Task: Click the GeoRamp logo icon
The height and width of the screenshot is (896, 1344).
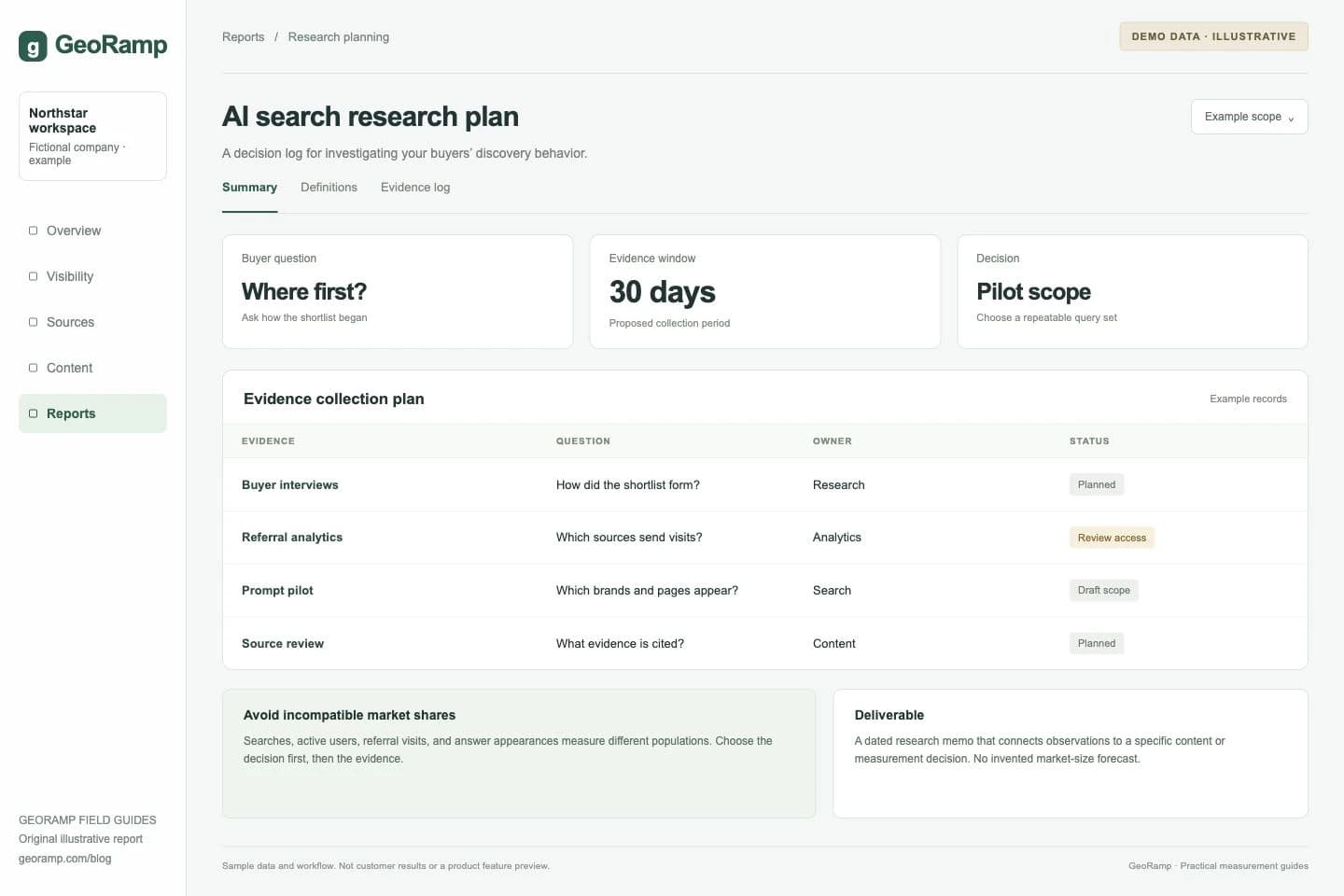Action: tap(33, 46)
